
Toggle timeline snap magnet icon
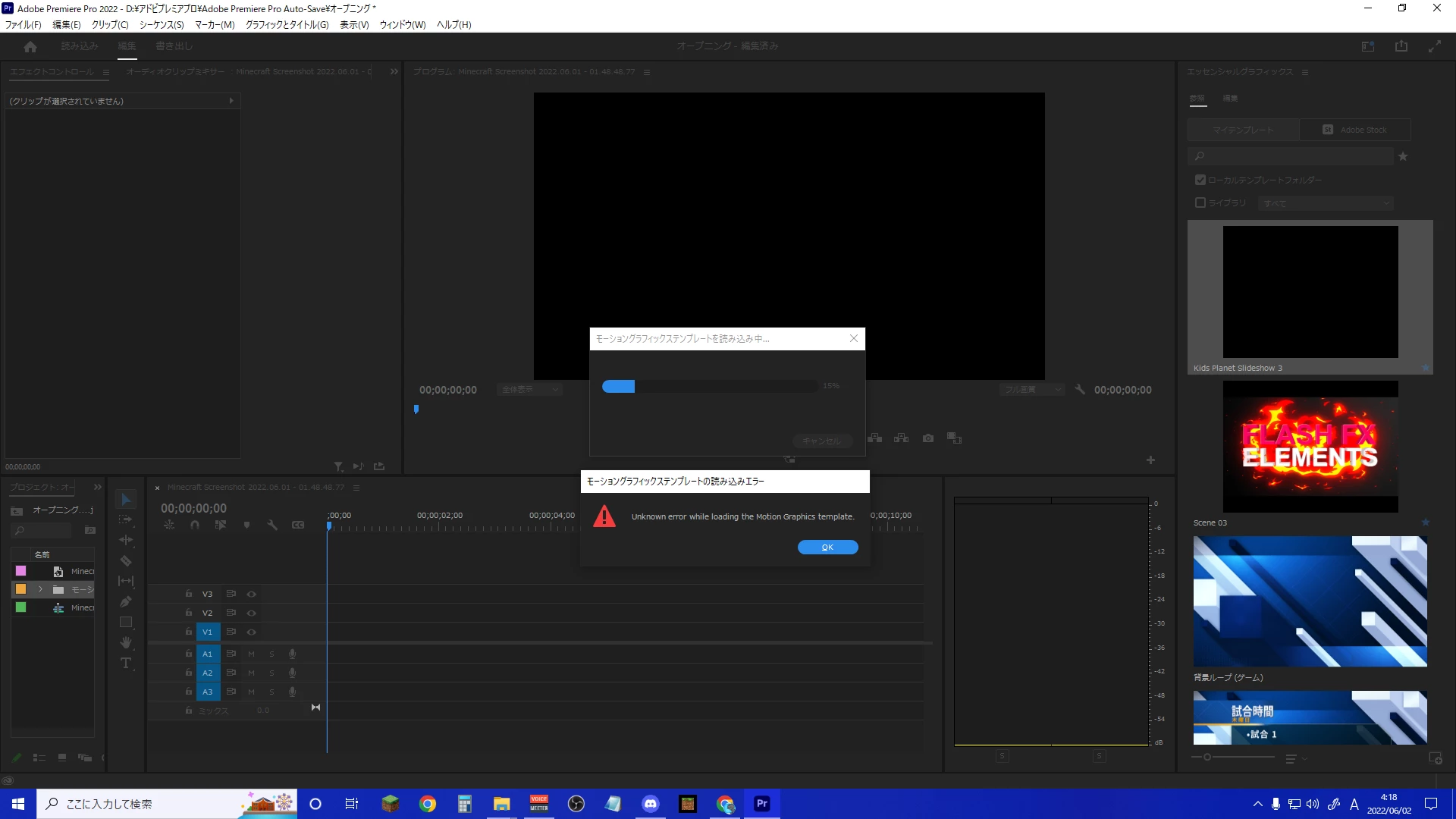point(195,525)
